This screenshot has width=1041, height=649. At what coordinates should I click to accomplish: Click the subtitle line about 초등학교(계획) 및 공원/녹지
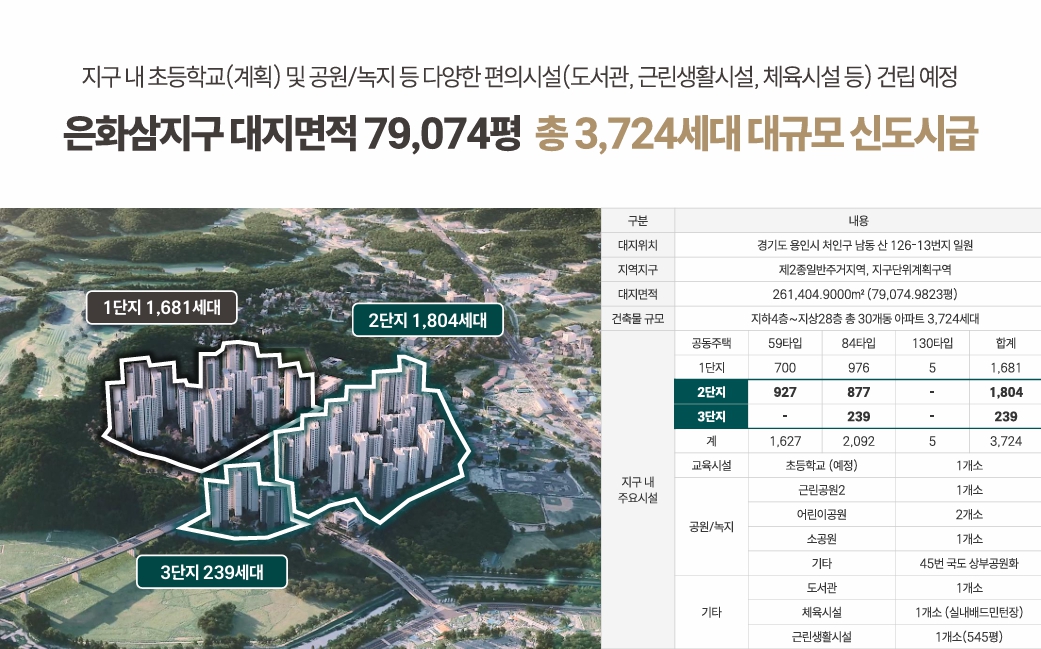519,77
